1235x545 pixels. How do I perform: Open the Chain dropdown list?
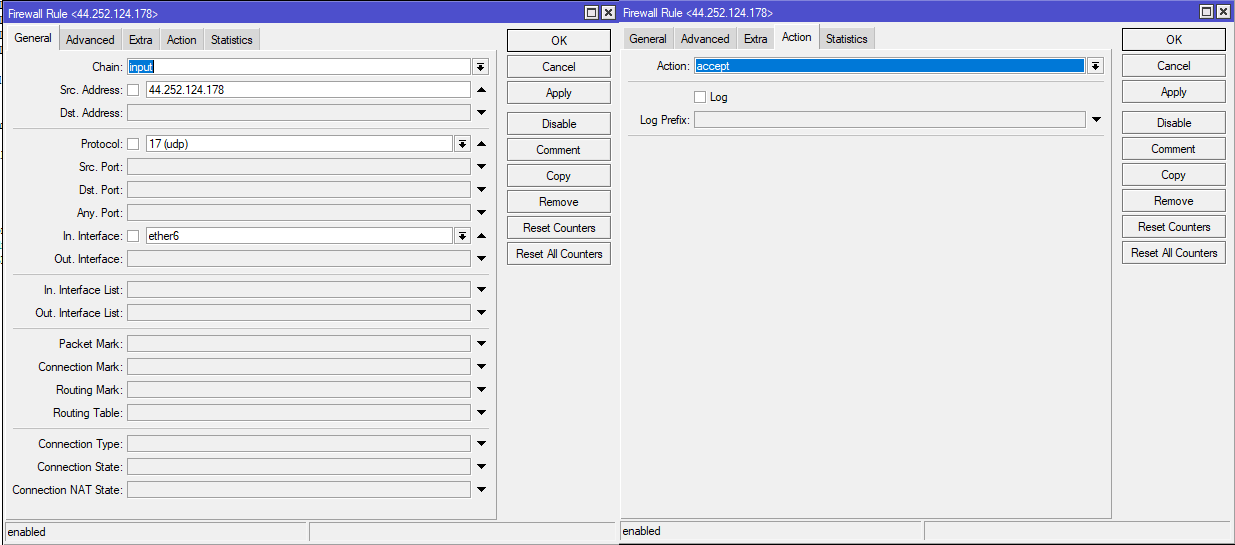tap(481, 67)
